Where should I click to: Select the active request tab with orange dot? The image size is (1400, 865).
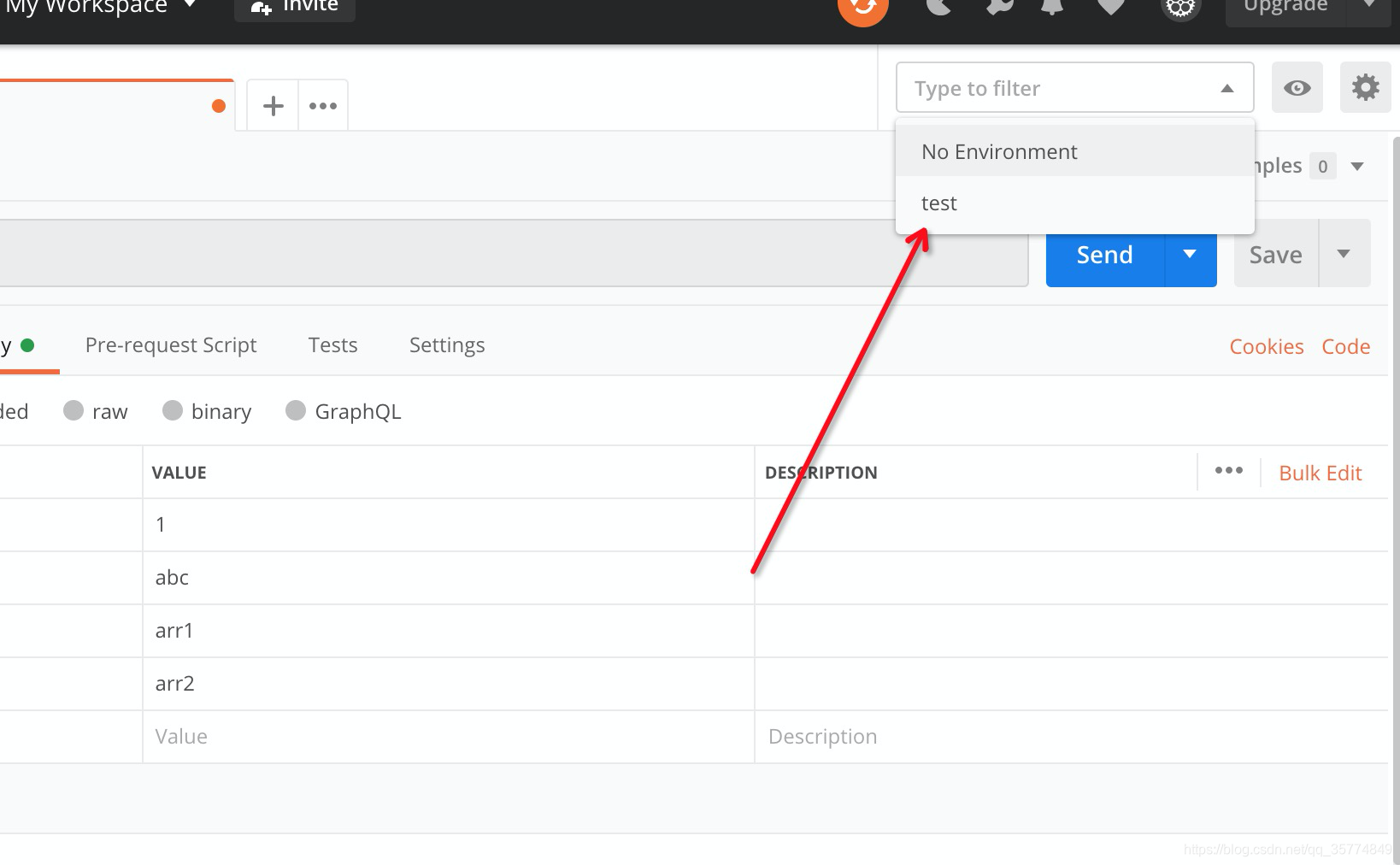(116, 105)
